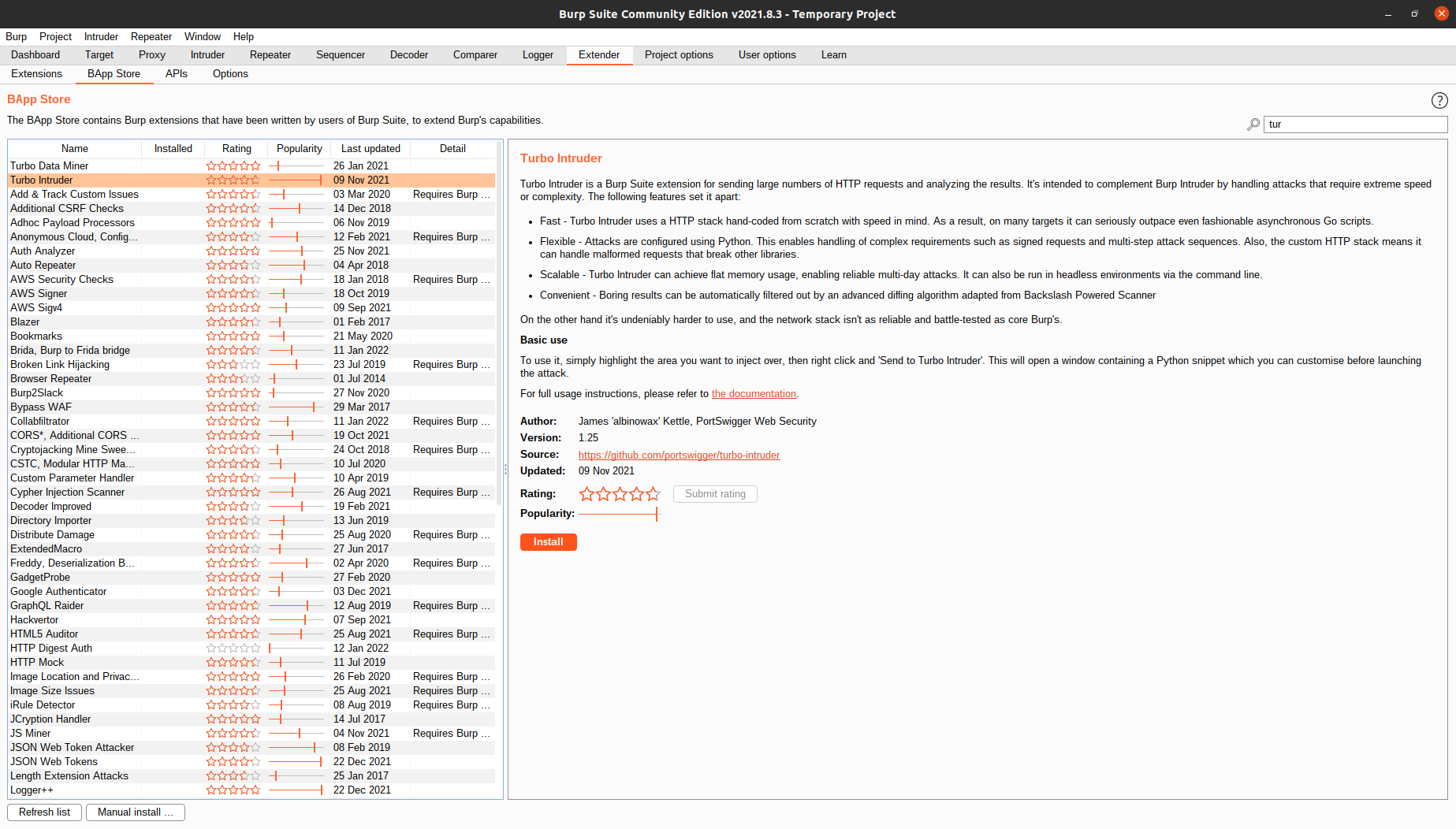1456x829 pixels.
Task: Click the search magnifier icon
Action: [1253, 125]
